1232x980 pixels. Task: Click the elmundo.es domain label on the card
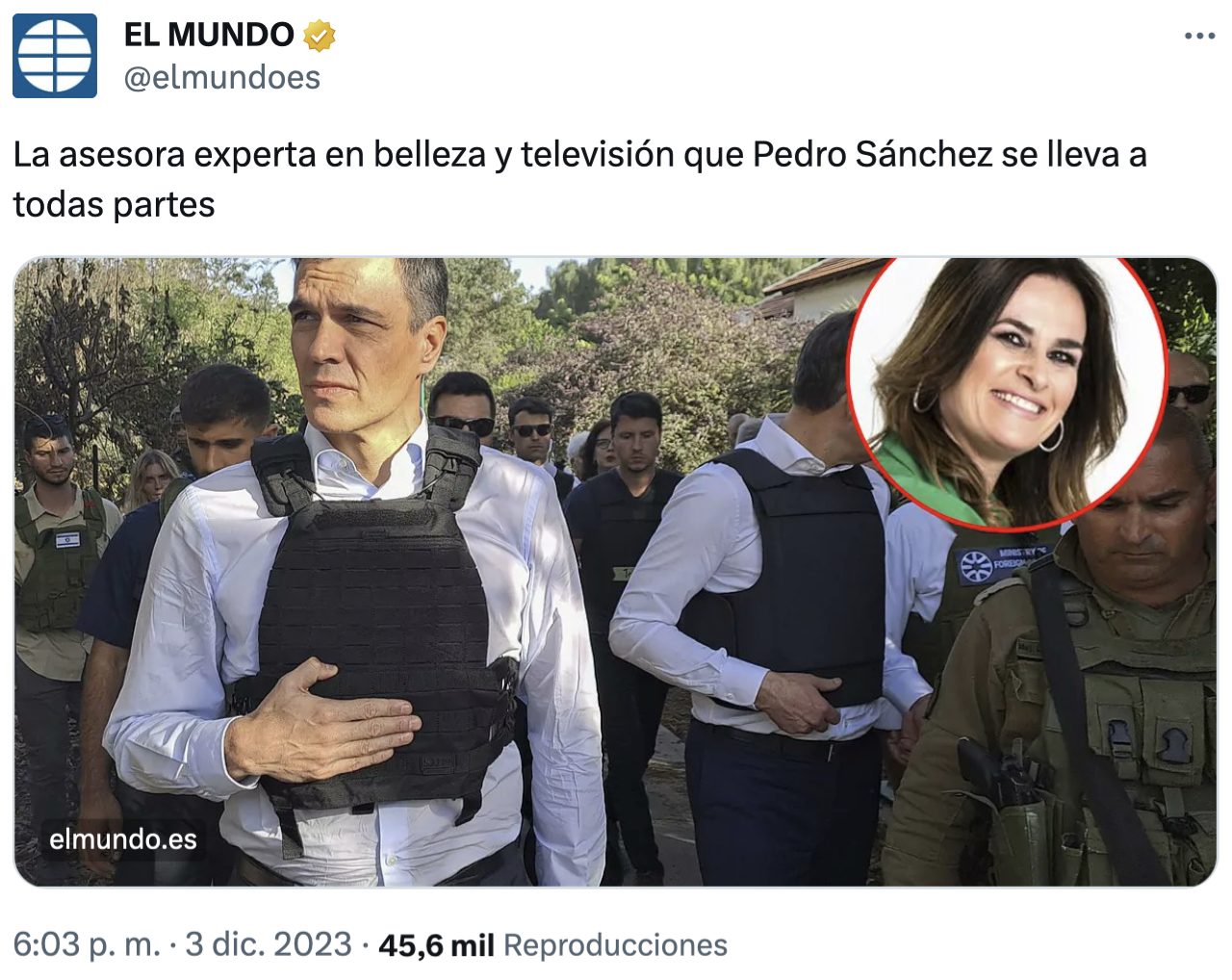(x=123, y=839)
